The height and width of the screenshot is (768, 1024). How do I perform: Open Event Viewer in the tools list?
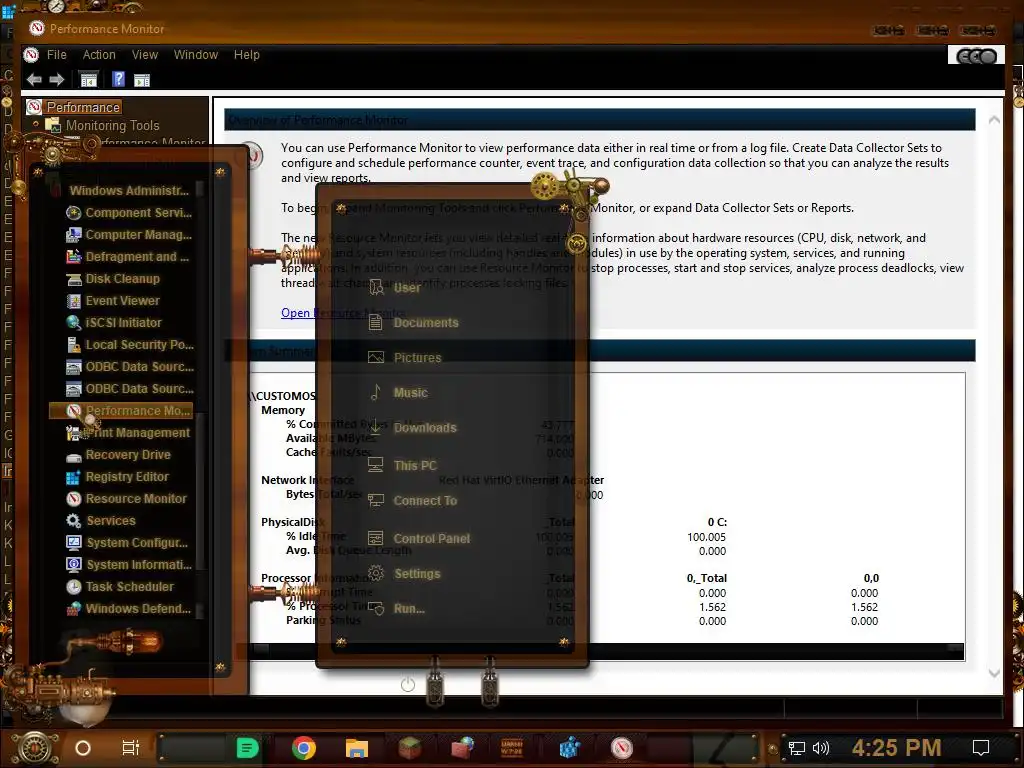(x=114, y=301)
